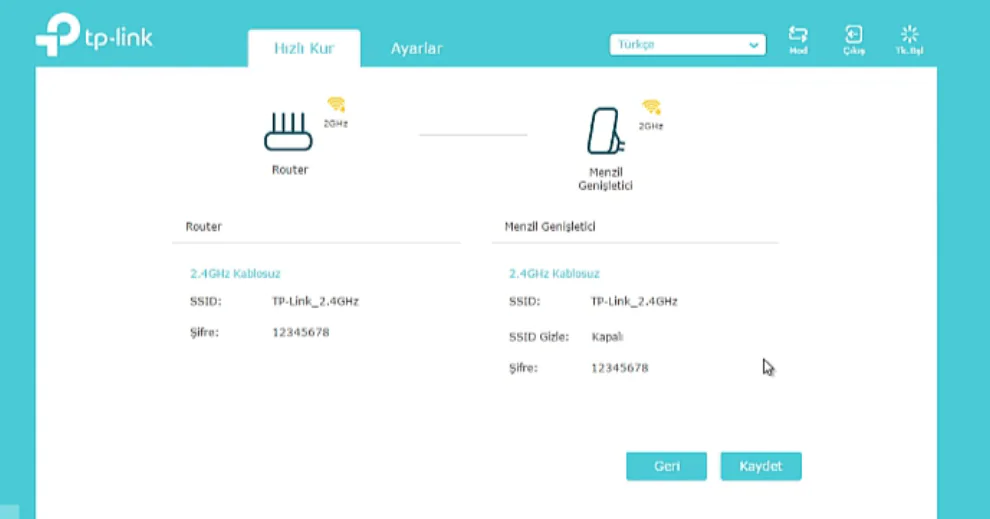Click the extender's Şifre value 12345678
This screenshot has height=519, width=990.
(619, 368)
